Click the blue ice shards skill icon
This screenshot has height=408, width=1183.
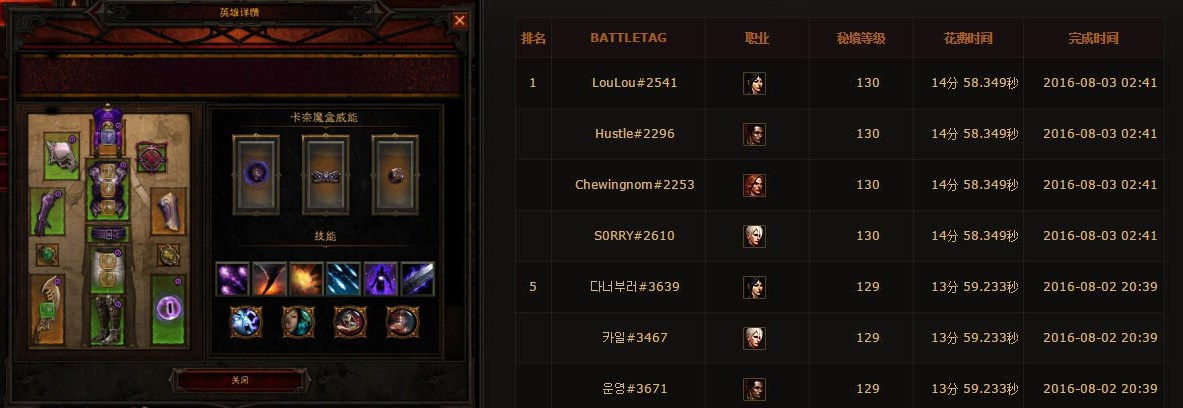point(343,279)
